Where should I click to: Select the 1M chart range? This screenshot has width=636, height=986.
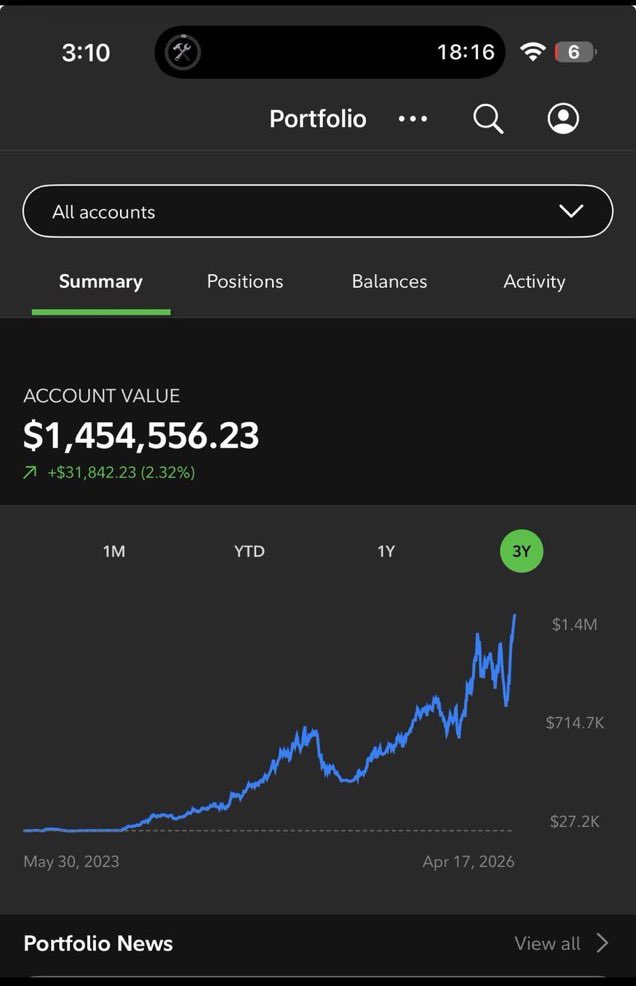click(x=114, y=551)
